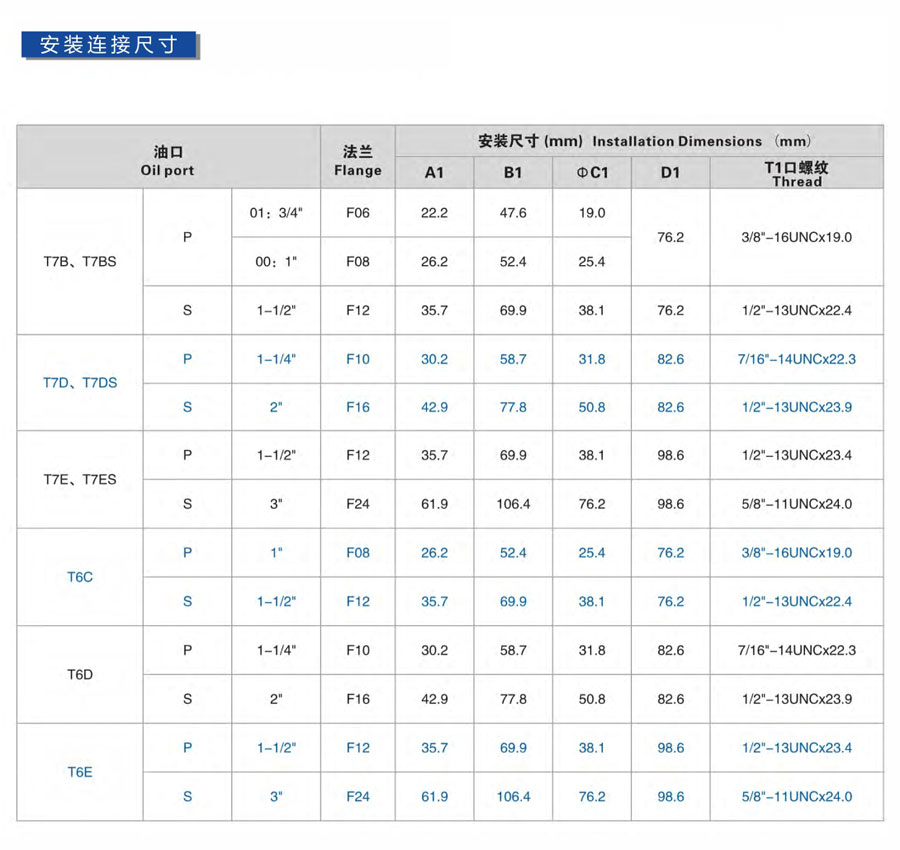The height and width of the screenshot is (850, 900).
Task: Click 61.9 A1 value in T6E row
Action: point(434,797)
